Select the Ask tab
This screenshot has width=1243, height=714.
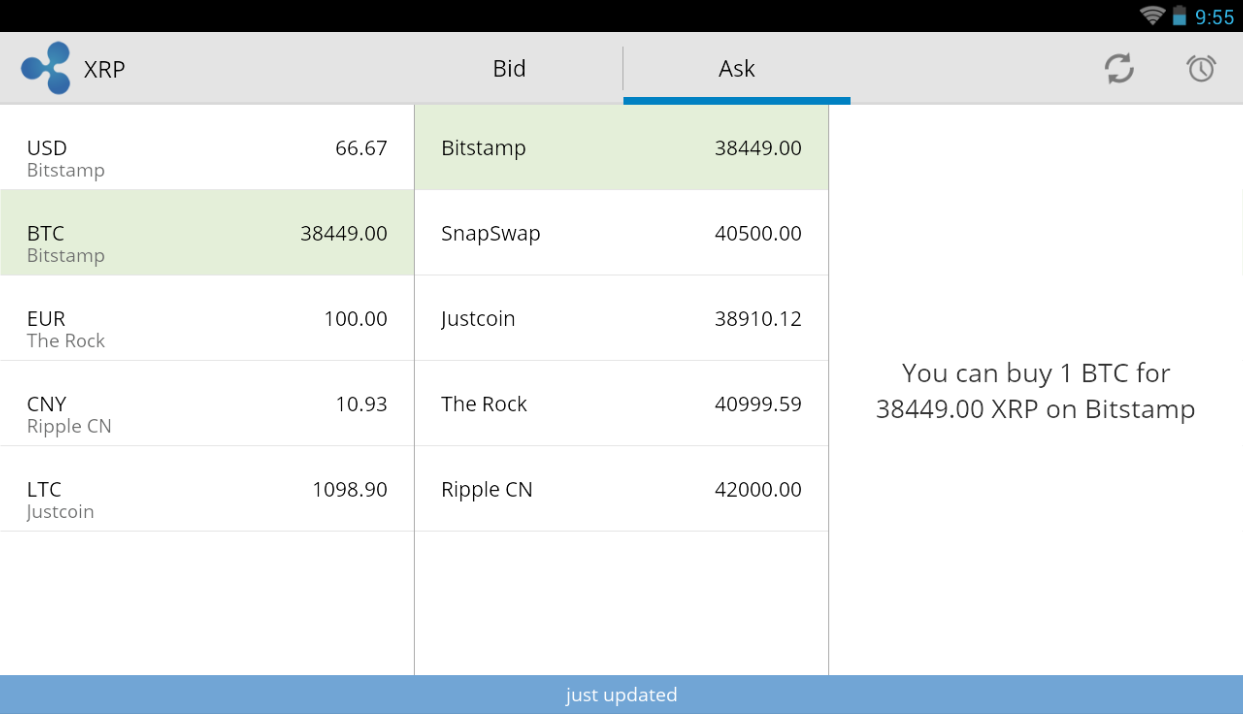tap(736, 68)
